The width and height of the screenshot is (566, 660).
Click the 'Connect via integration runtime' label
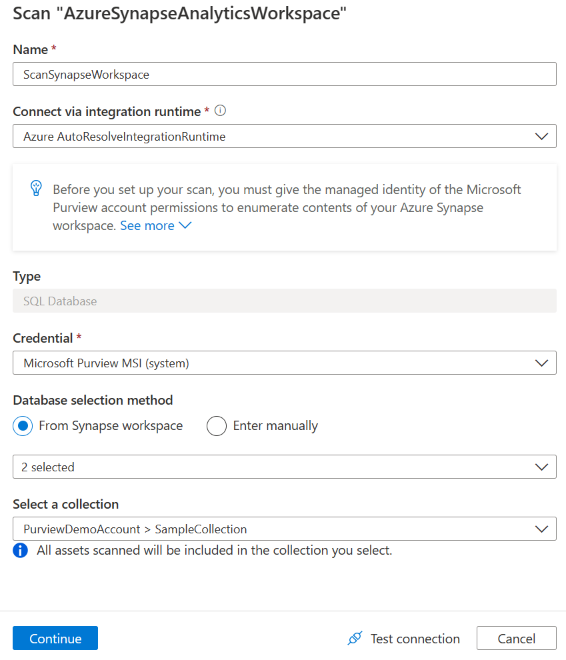tap(107, 111)
